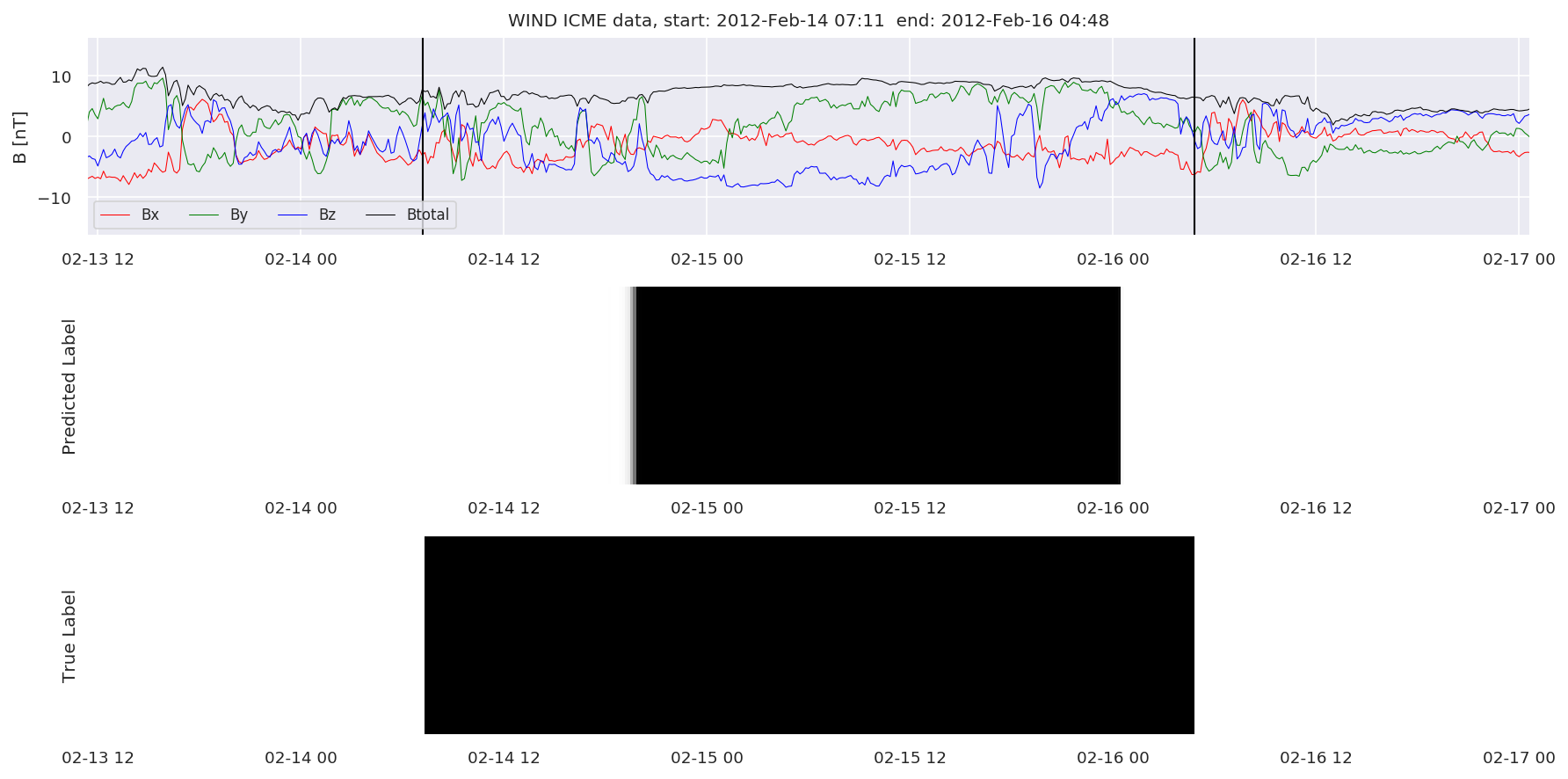
Task: Click the "True Label" axis label
Action: (x=69, y=637)
